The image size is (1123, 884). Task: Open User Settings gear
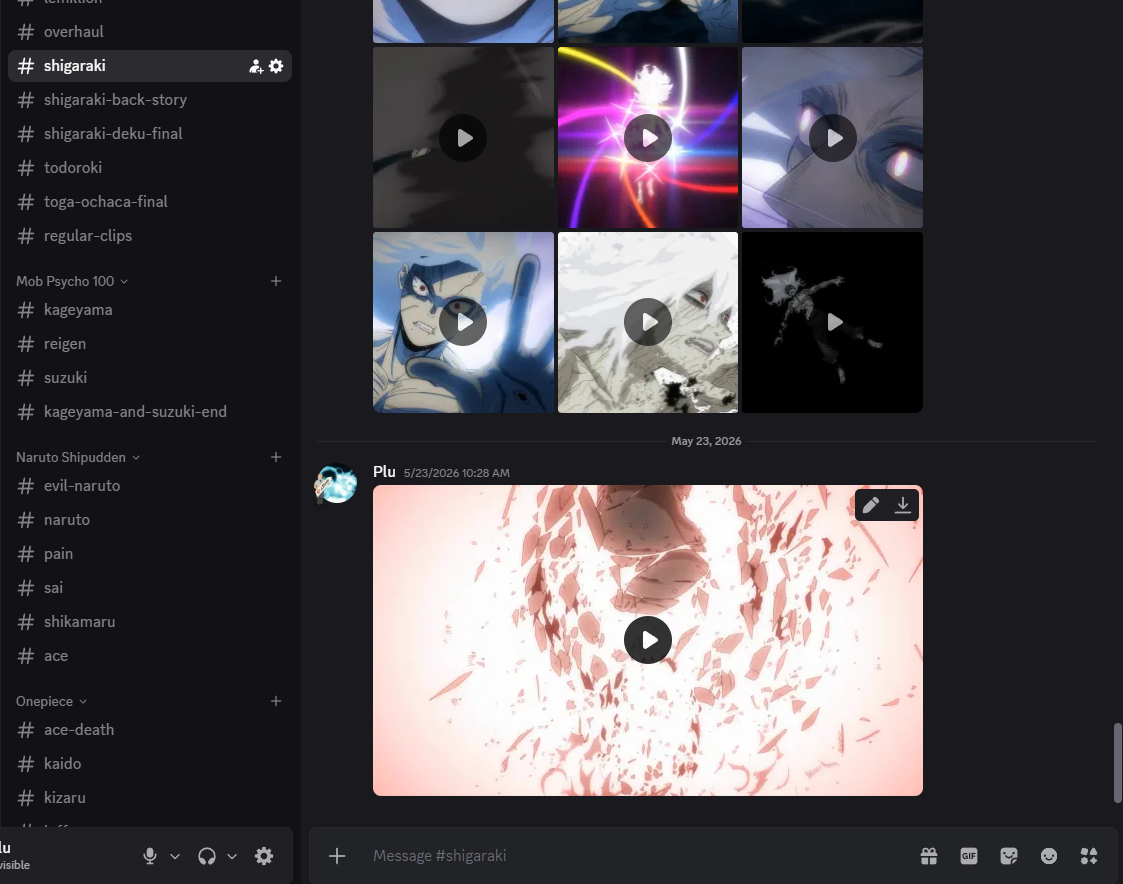(264, 856)
